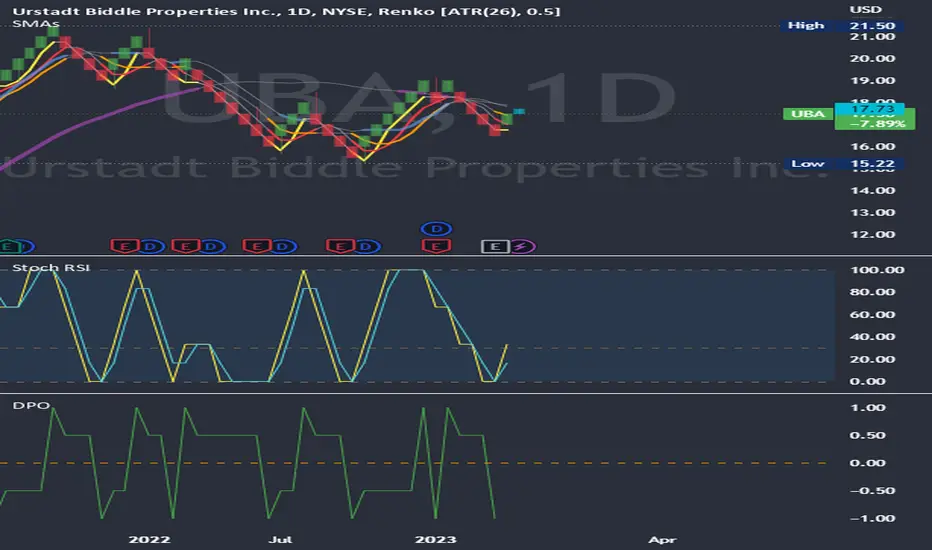Open the only blue D dividend marker between the Jul and 2023 labels

366,246
